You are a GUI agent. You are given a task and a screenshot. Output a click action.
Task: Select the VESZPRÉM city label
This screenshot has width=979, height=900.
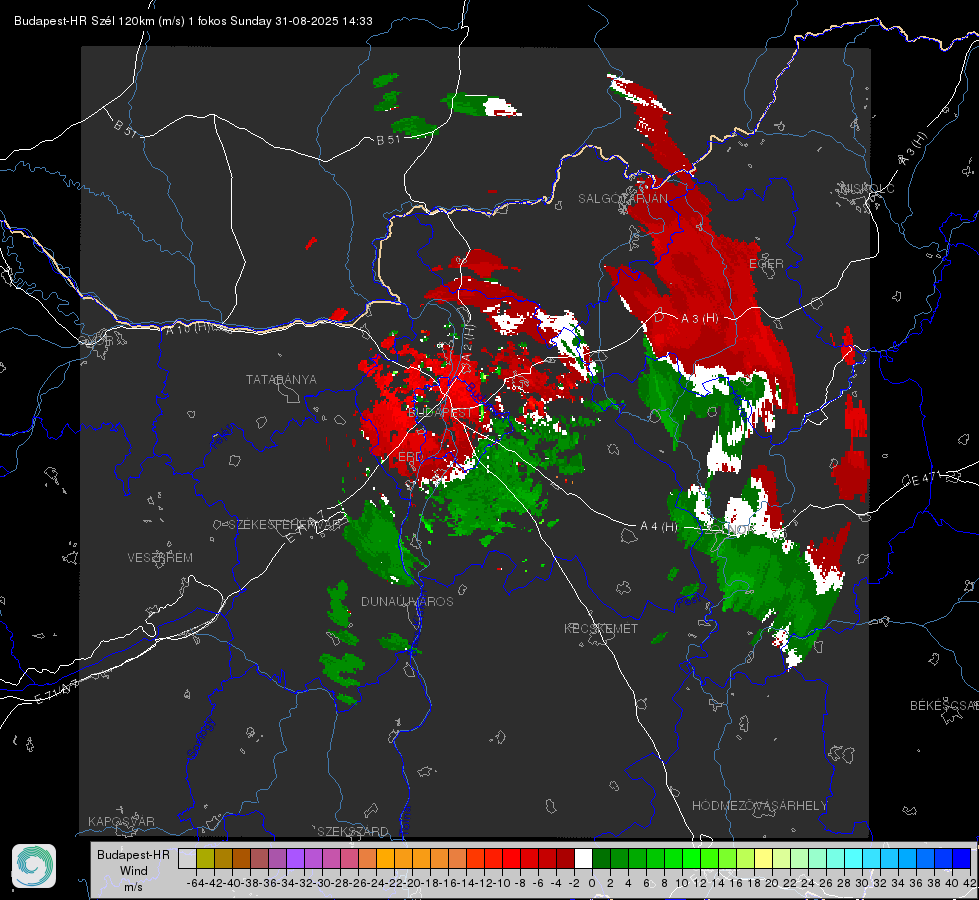click(160, 557)
